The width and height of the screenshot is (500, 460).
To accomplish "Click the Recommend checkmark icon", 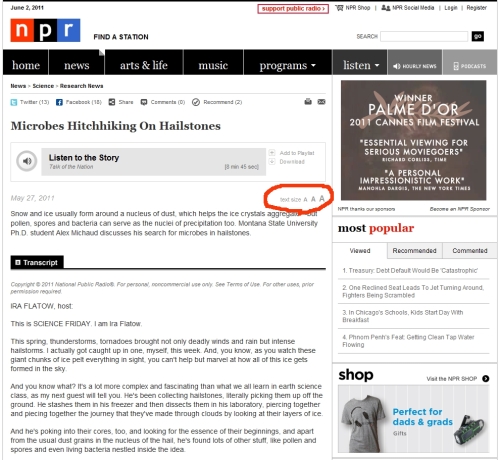I will 196,102.
